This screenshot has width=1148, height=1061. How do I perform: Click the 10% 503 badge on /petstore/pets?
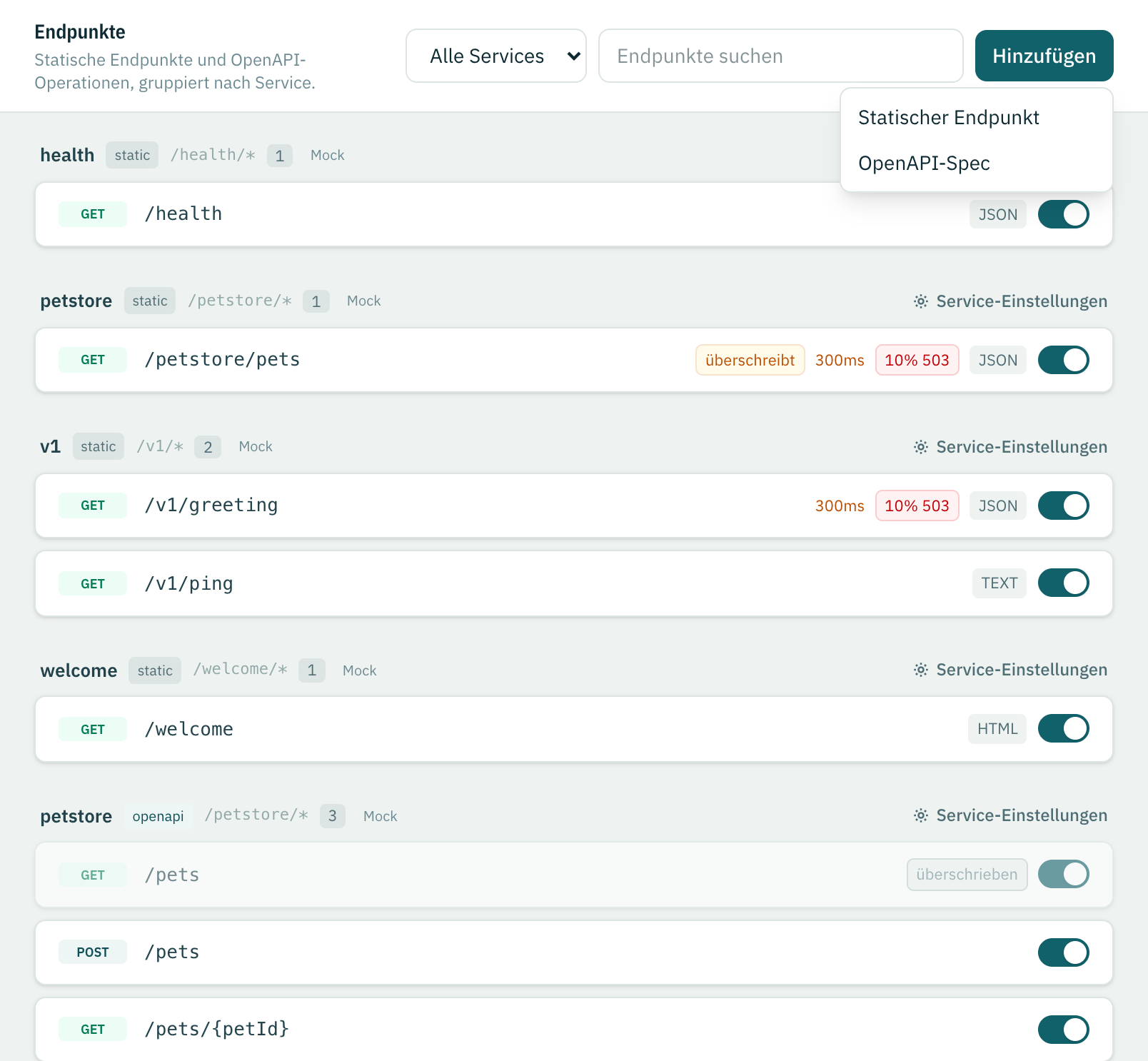[917, 360]
